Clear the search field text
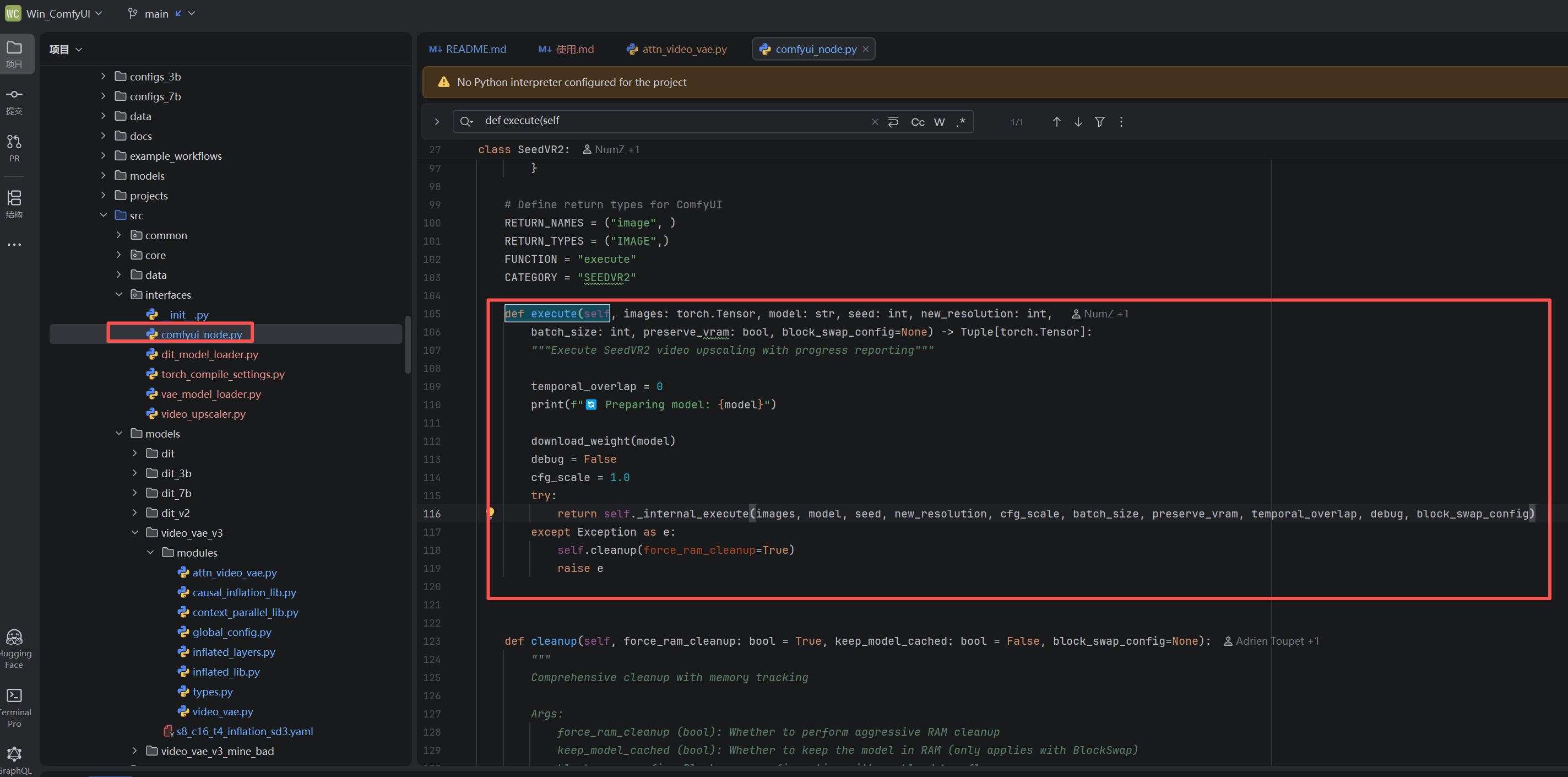This screenshot has width=1568, height=777. pos(875,122)
